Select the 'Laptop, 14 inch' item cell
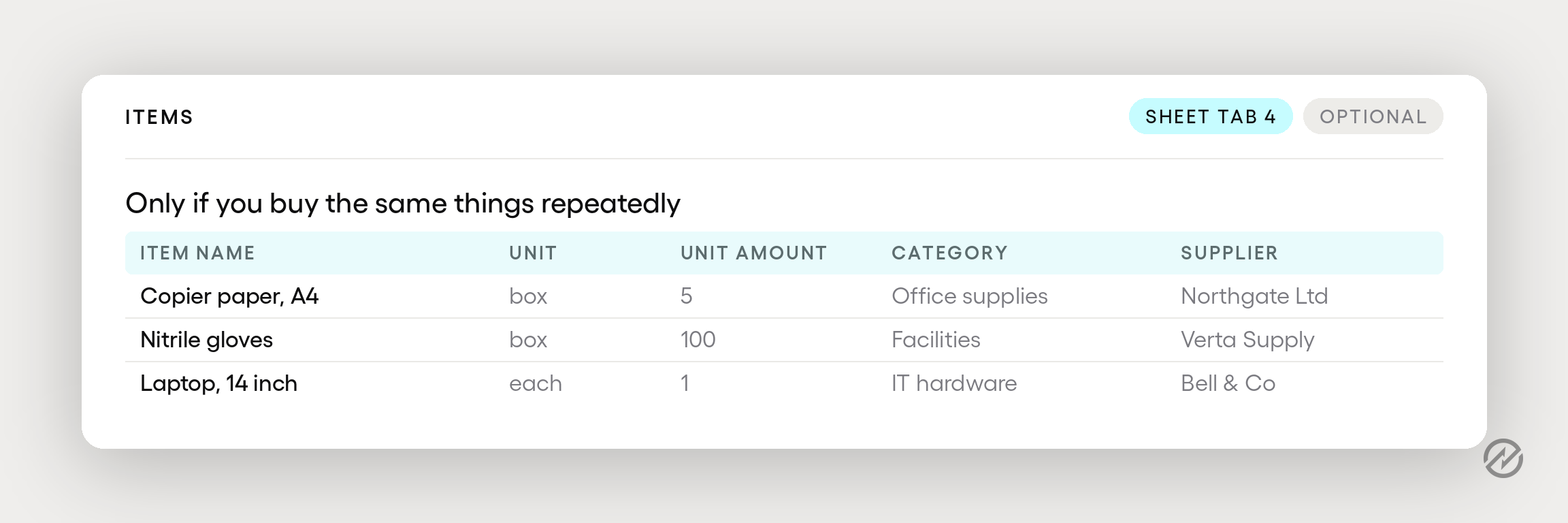Viewport: 1568px width, 523px height. (x=218, y=383)
